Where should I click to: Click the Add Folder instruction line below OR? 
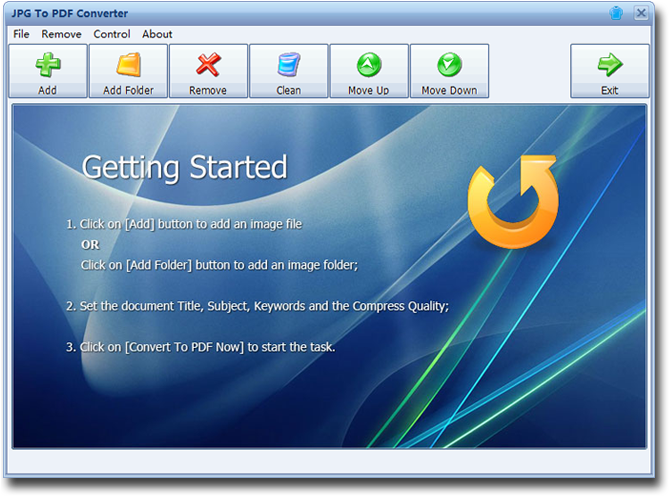click(x=219, y=265)
